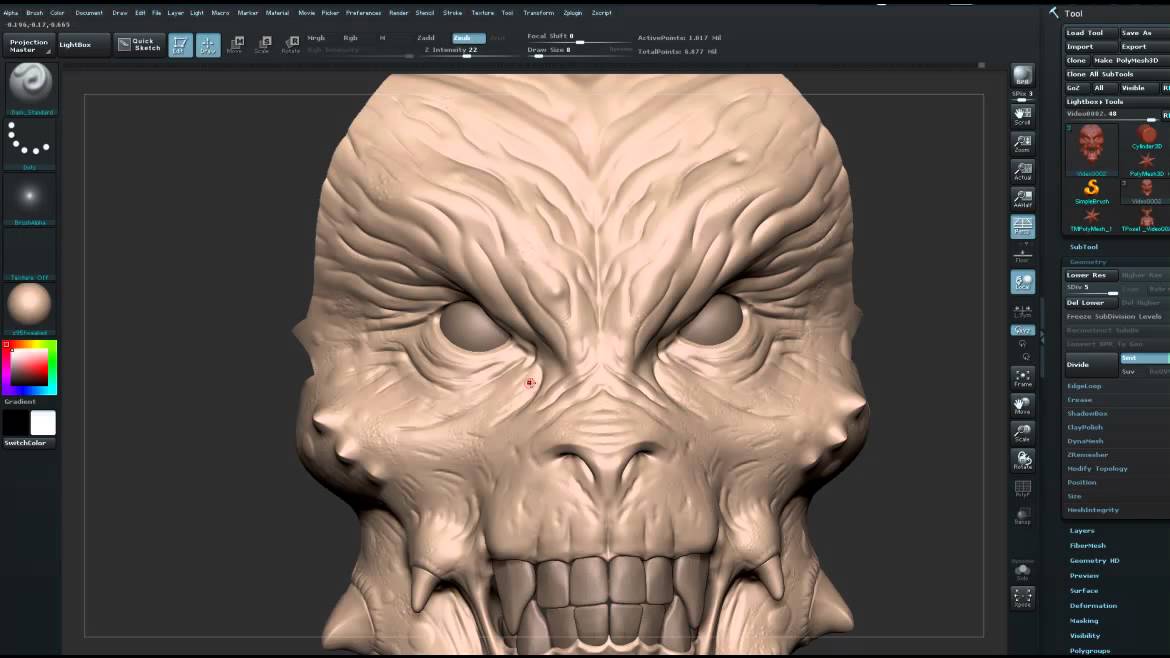Click the AAHalf view icon

coord(1022,198)
